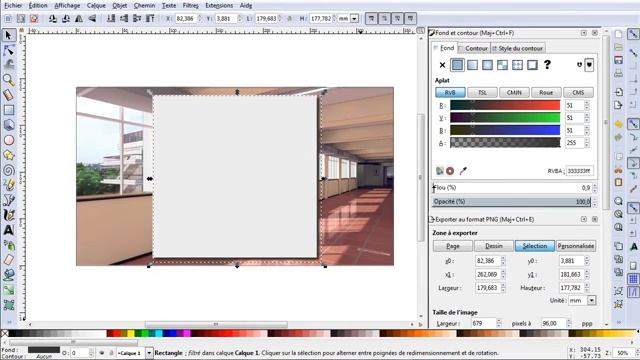Screen dimensions: 640x360
Task: Switch color mode to TSL
Action: (482, 93)
